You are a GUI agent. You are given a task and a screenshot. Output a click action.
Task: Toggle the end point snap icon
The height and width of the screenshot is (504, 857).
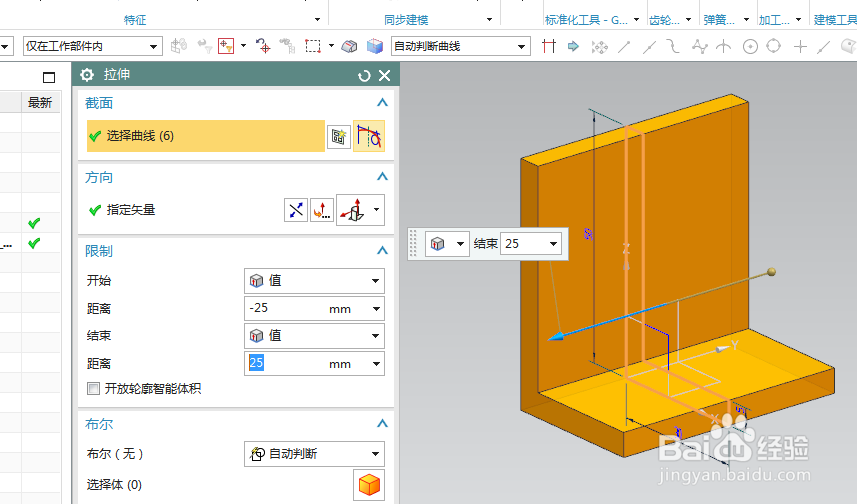(624, 46)
